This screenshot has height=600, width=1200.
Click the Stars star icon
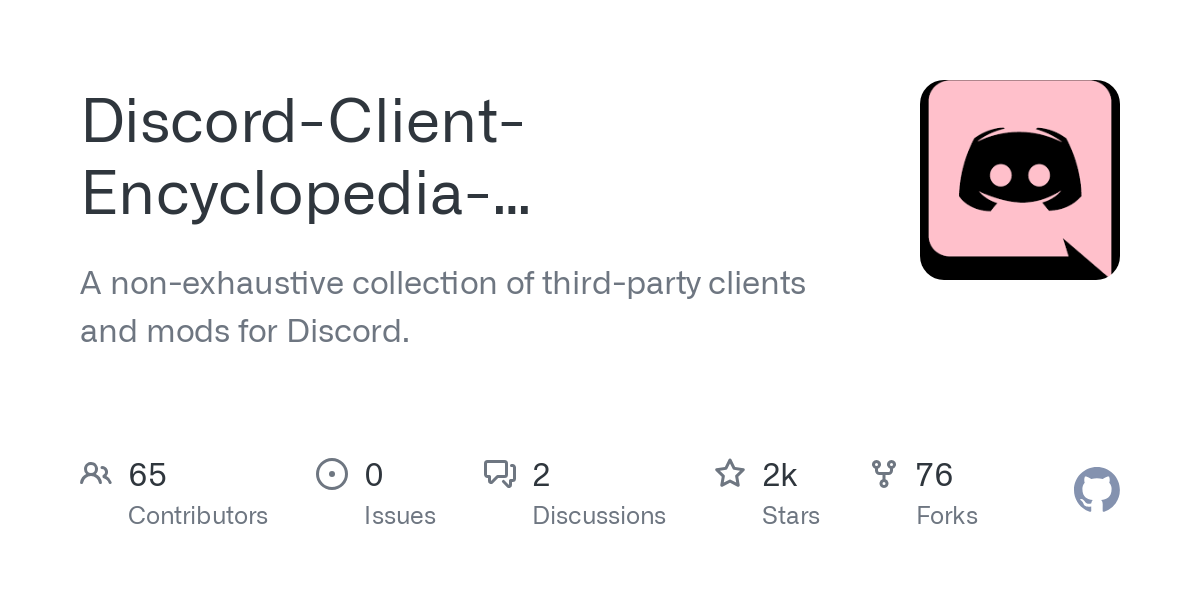click(x=730, y=474)
